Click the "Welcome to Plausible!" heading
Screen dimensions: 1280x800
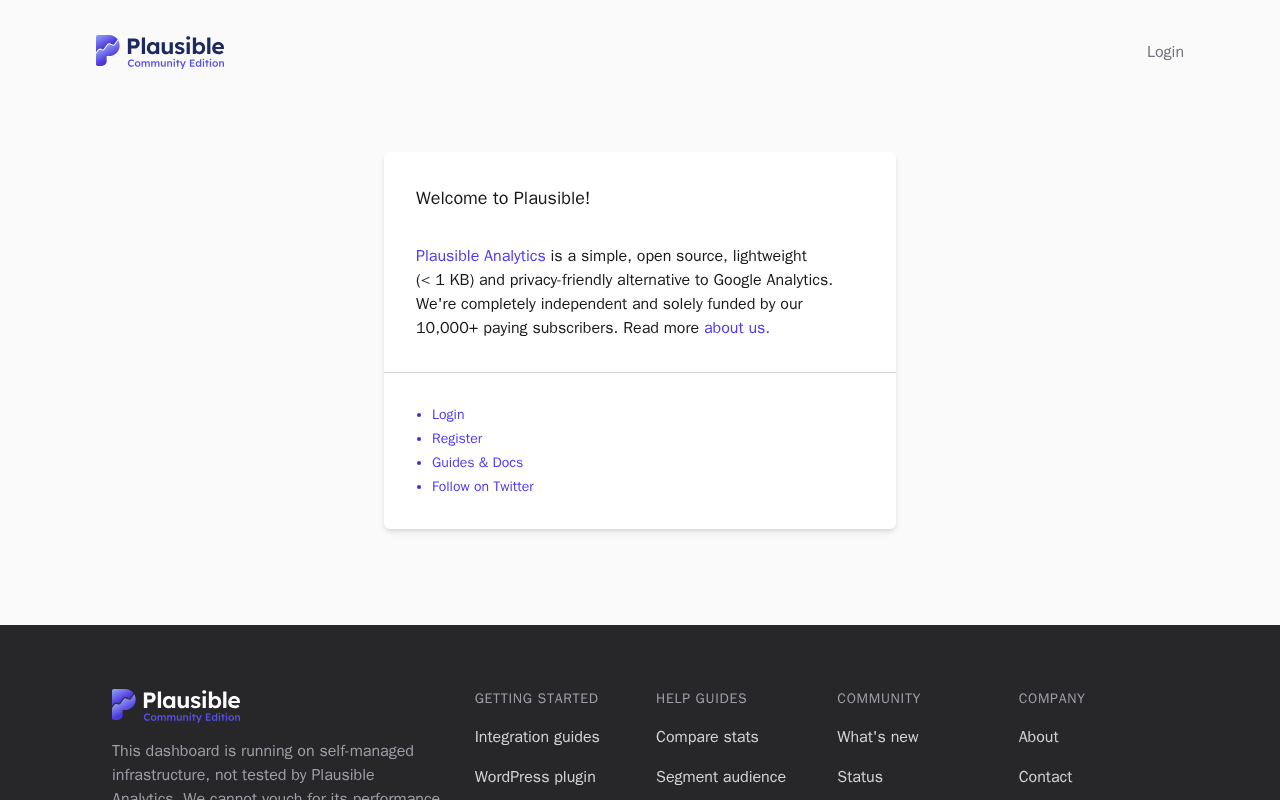[x=503, y=198]
